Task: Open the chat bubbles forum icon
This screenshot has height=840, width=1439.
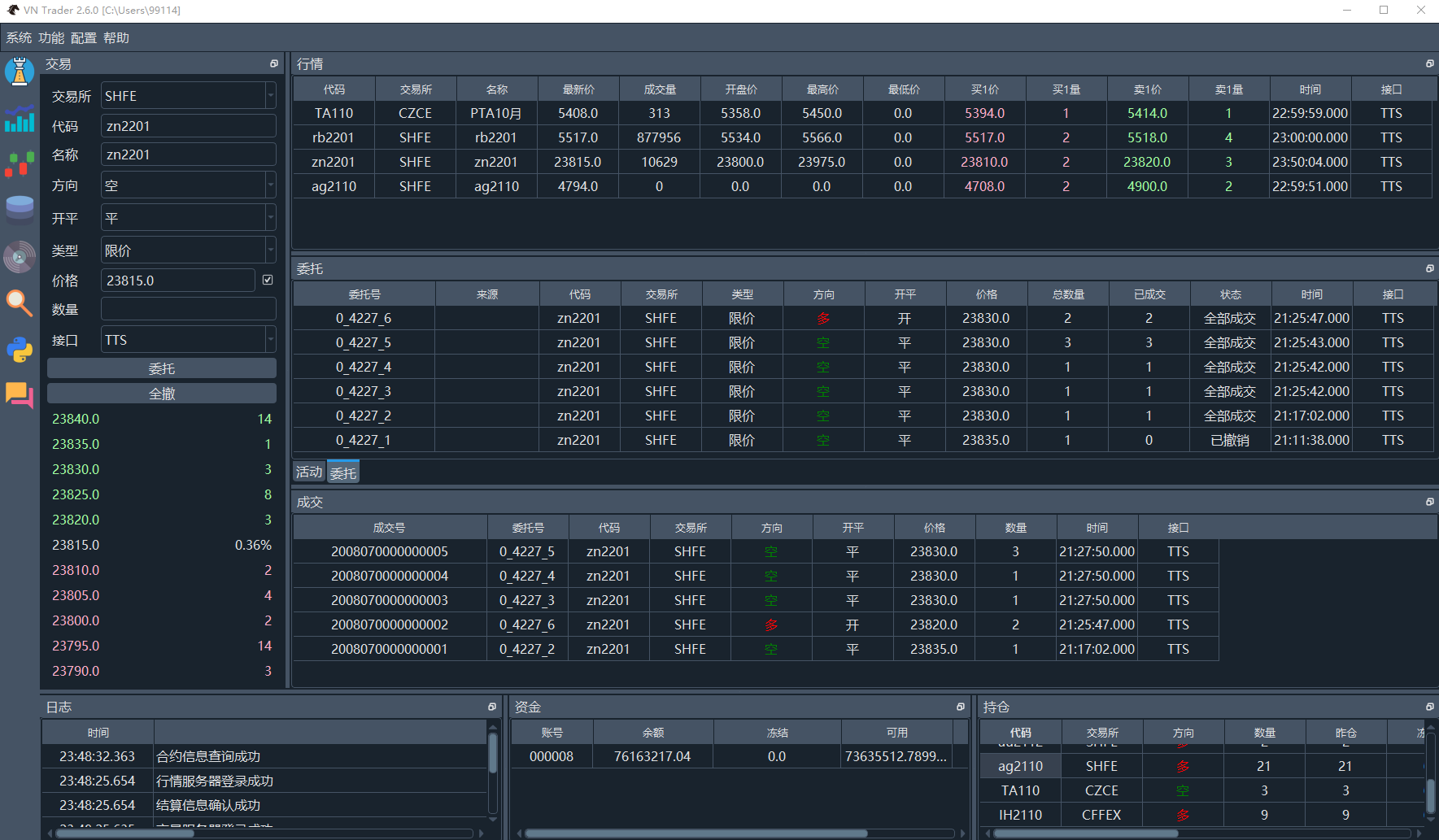Action: coord(20,396)
